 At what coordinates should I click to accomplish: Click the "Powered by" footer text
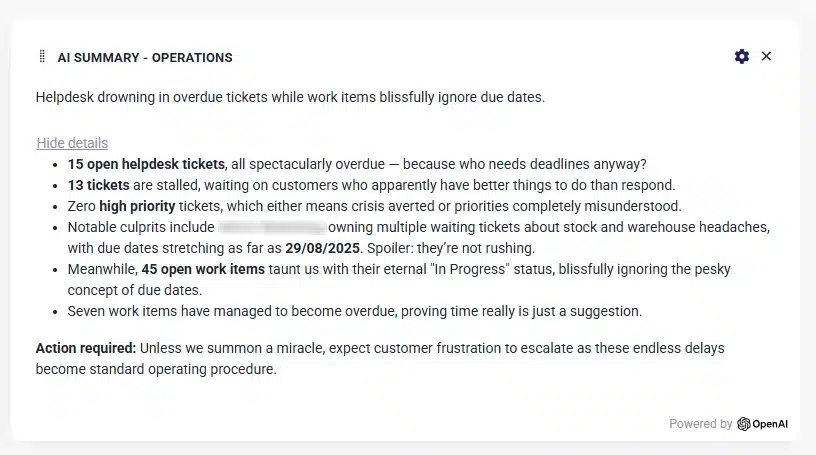coord(700,424)
